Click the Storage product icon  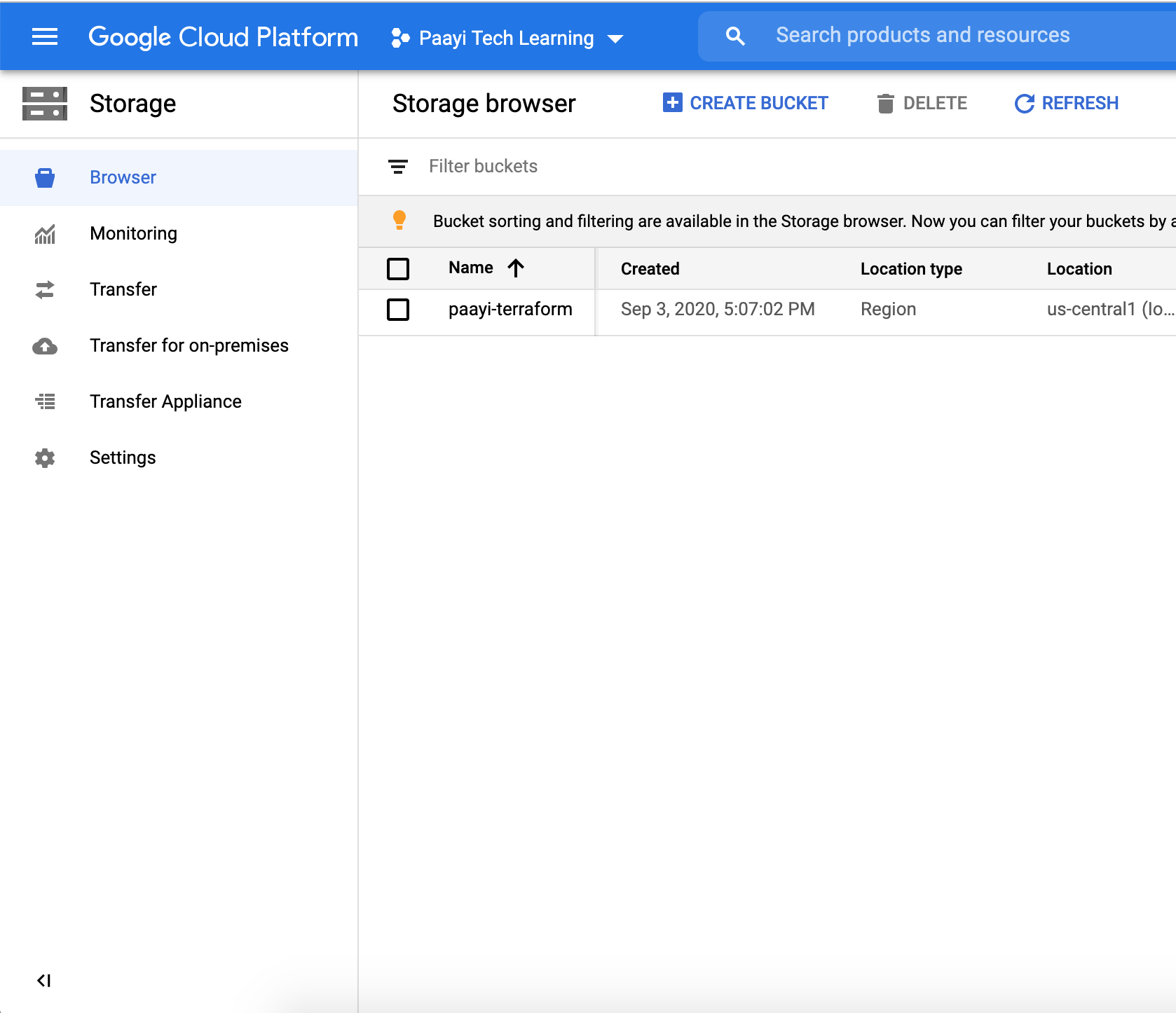(x=45, y=104)
